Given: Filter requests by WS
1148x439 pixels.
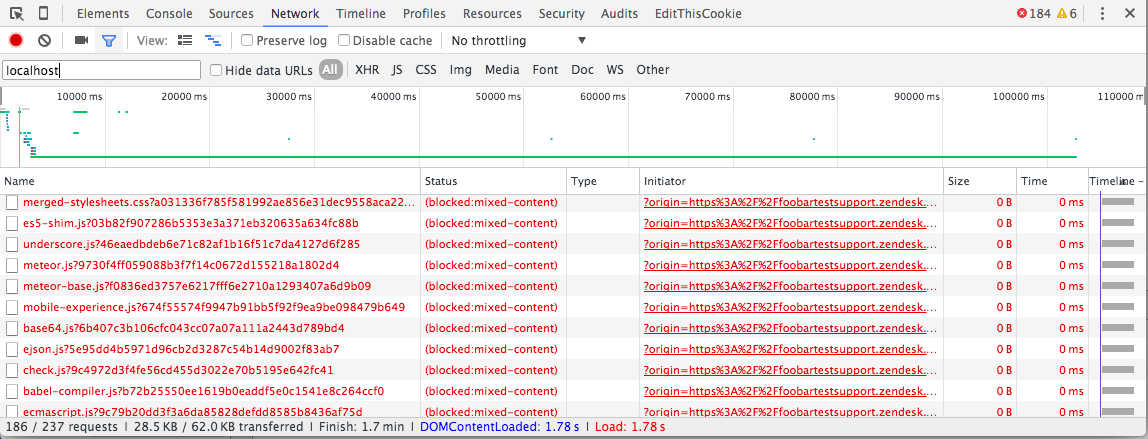Looking at the screenshot, I should [x=615, y=70].
